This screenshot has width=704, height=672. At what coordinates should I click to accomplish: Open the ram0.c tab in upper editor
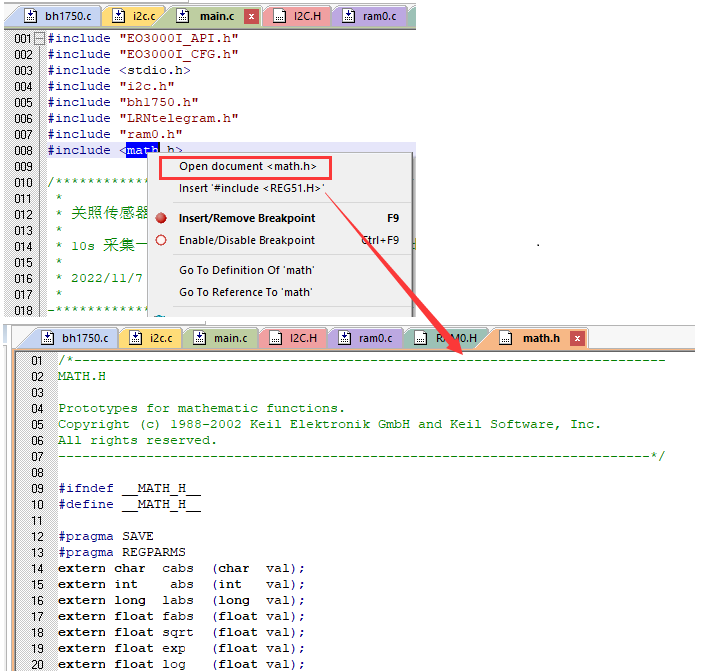coord(369,17)
